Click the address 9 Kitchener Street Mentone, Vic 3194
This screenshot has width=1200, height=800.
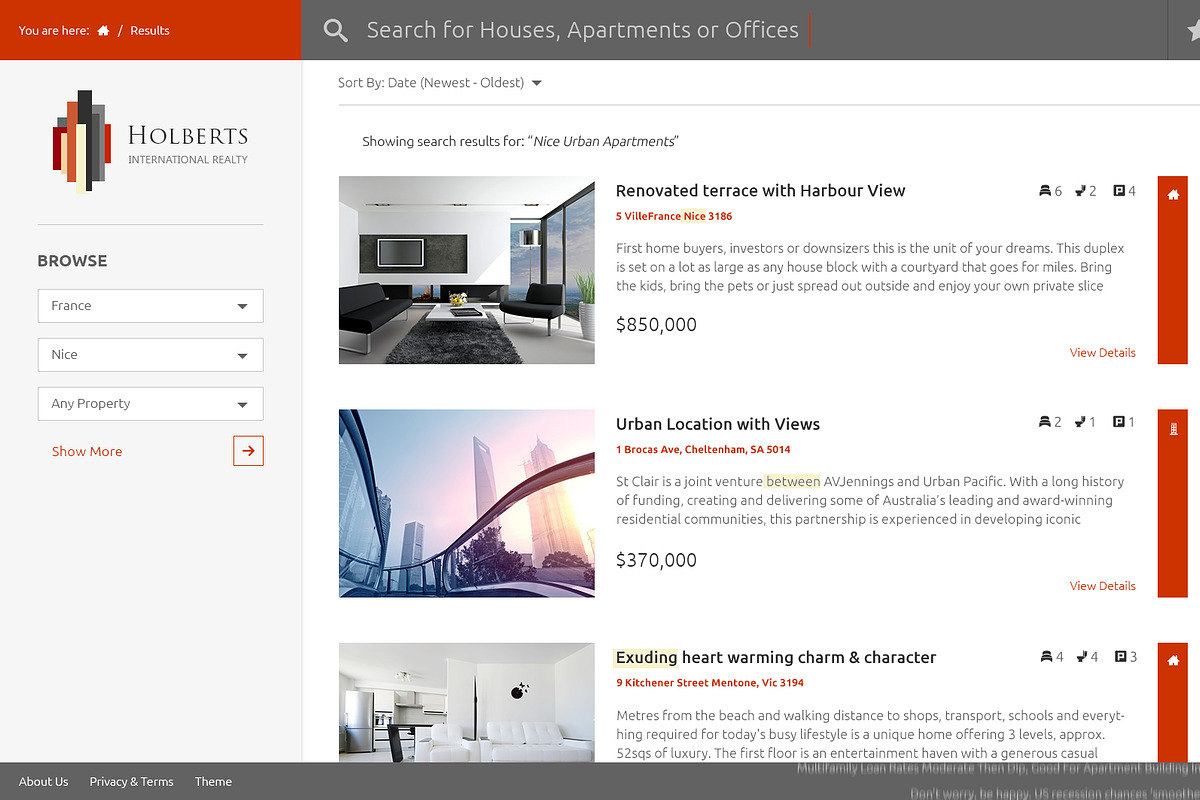point(710,683)
